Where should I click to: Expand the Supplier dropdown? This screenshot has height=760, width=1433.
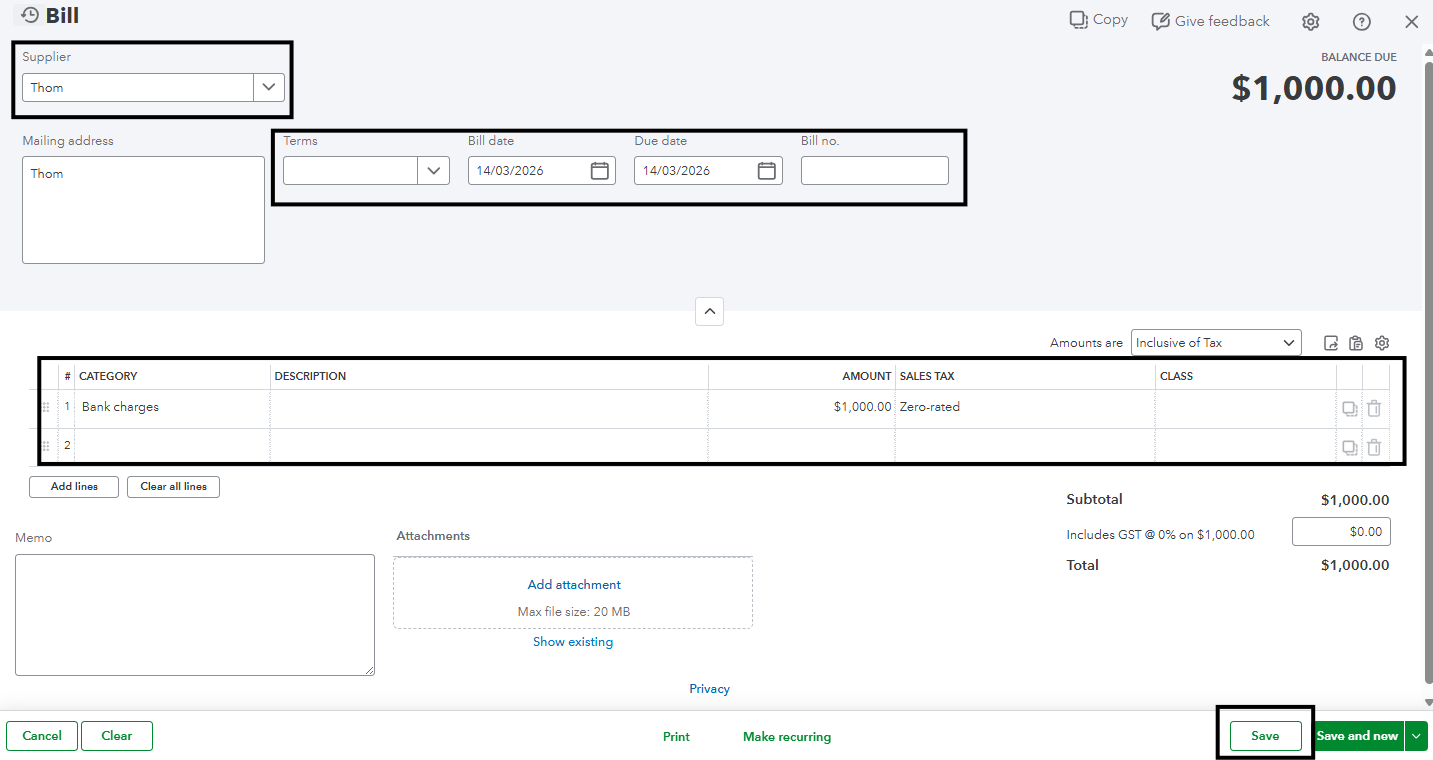pos(268,87)
